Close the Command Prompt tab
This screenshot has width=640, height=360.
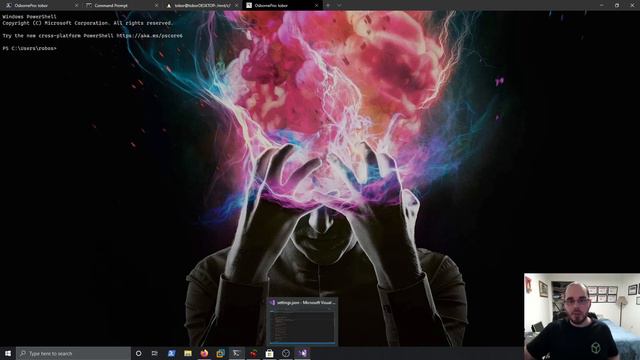pyautogui.click(x=156, y=5)
